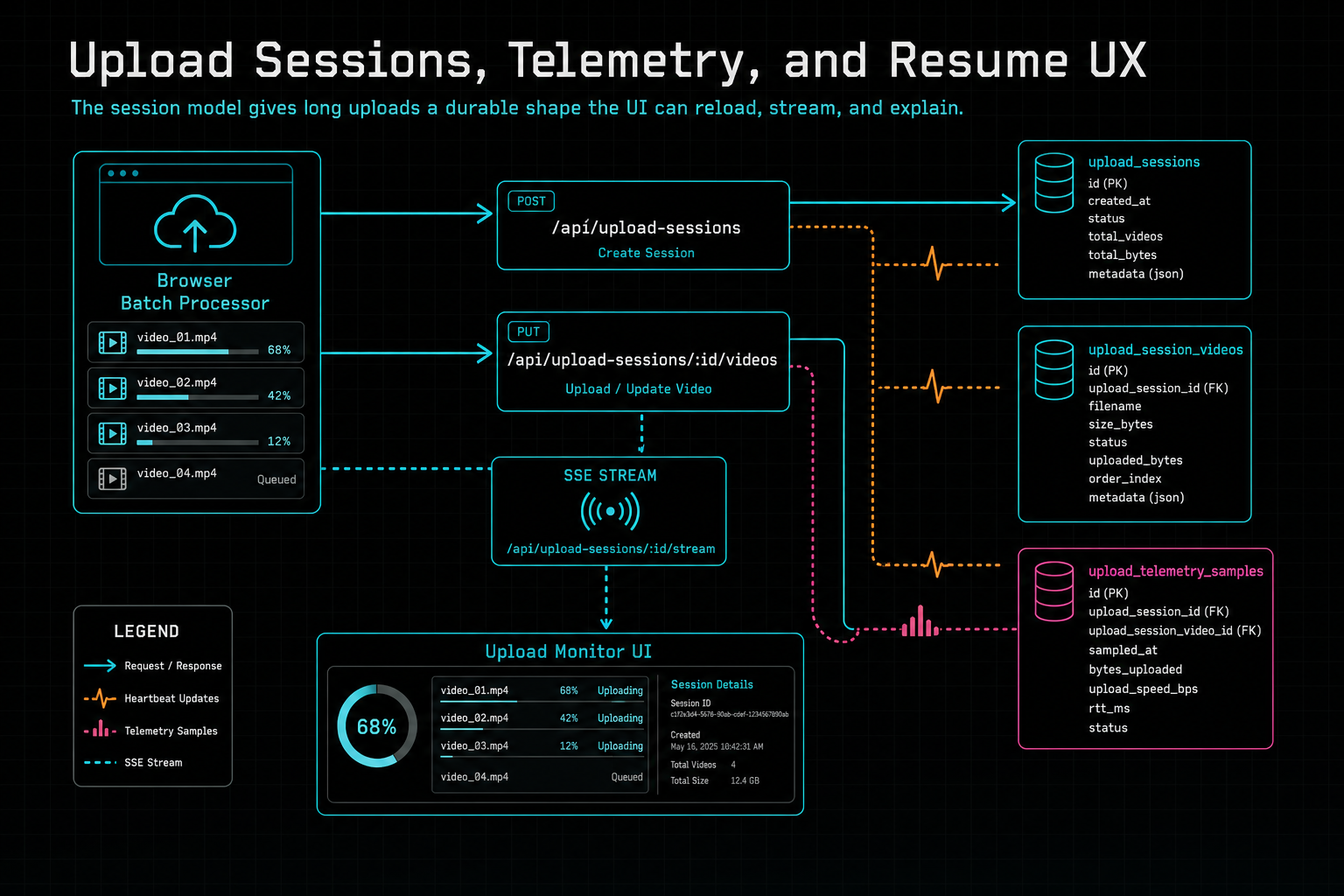Click the /api/upload-sessions endpoint path
Image resolution: width=1344 pixels, height=896 pixels.
tap(646, 227)
